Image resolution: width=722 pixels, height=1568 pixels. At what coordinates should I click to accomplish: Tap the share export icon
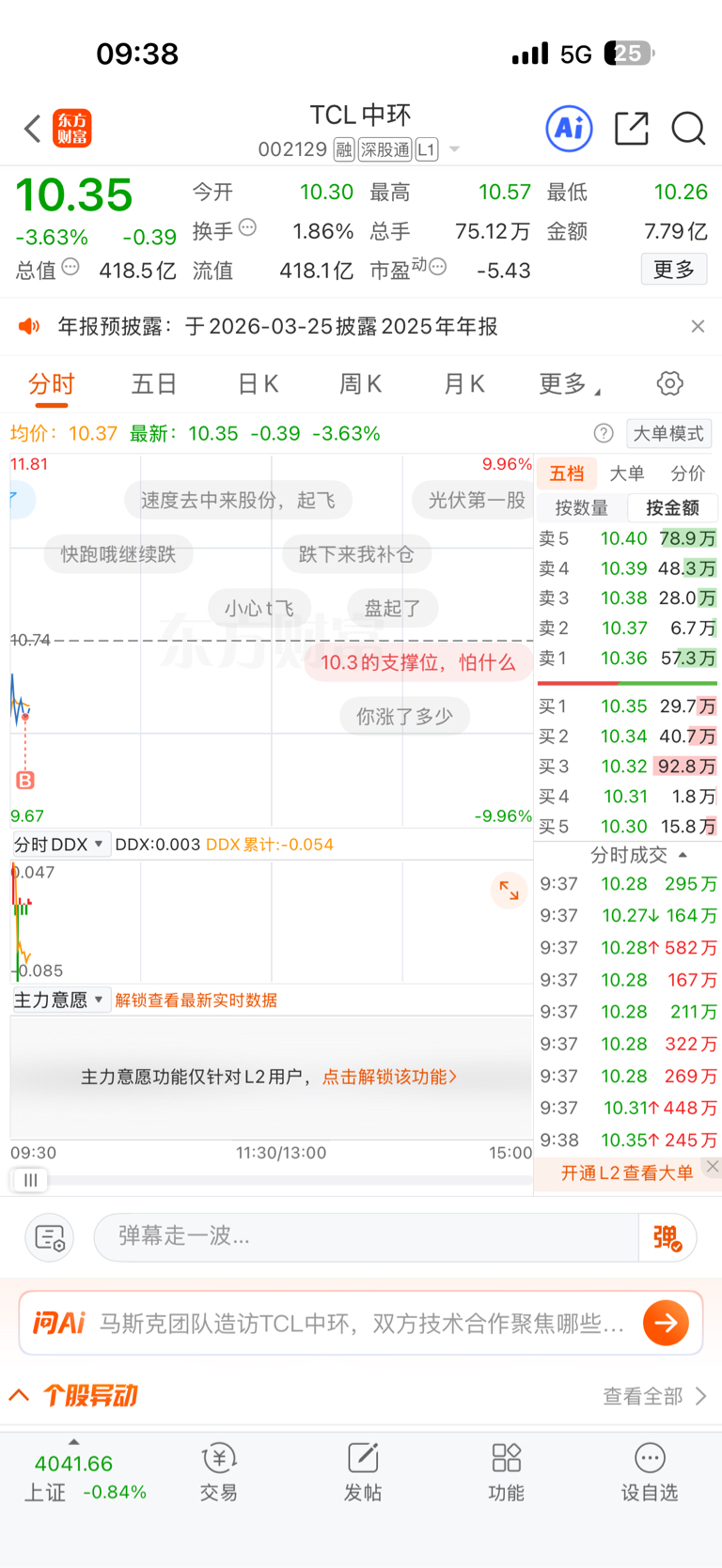click(631, 128)
